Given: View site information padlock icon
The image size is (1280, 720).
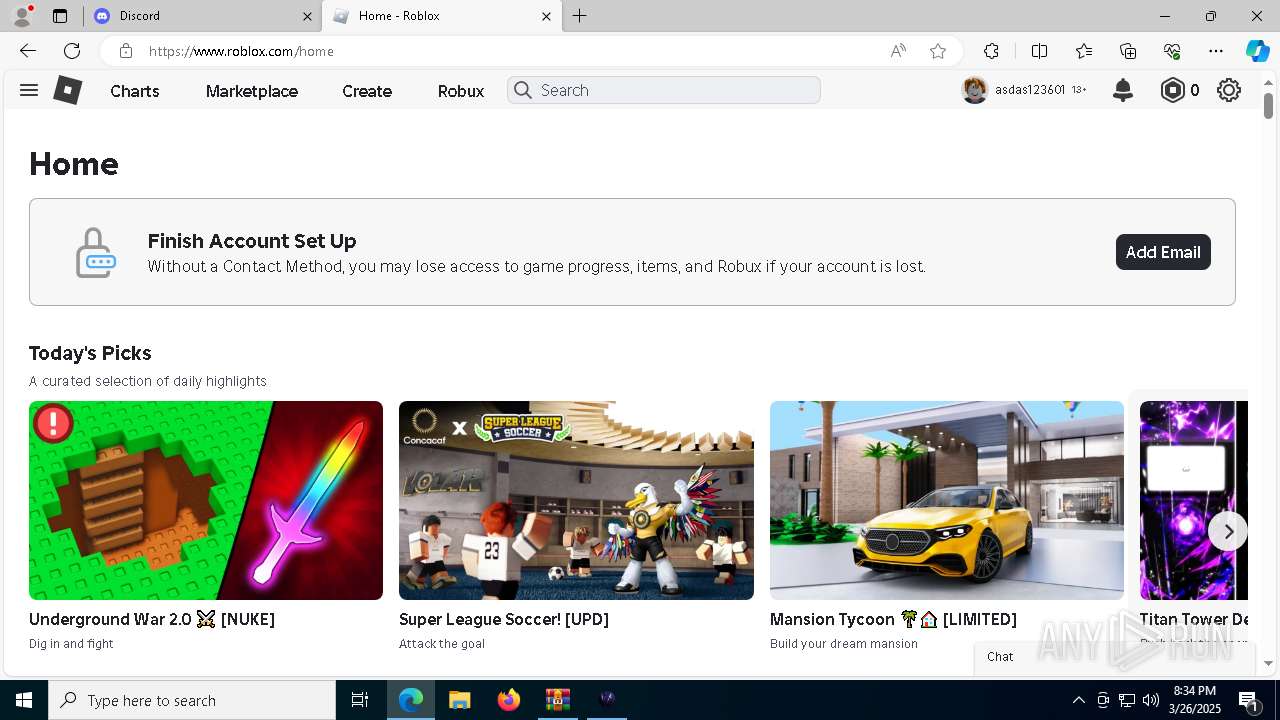Looking at the screenshot, I should click(125, 51).
